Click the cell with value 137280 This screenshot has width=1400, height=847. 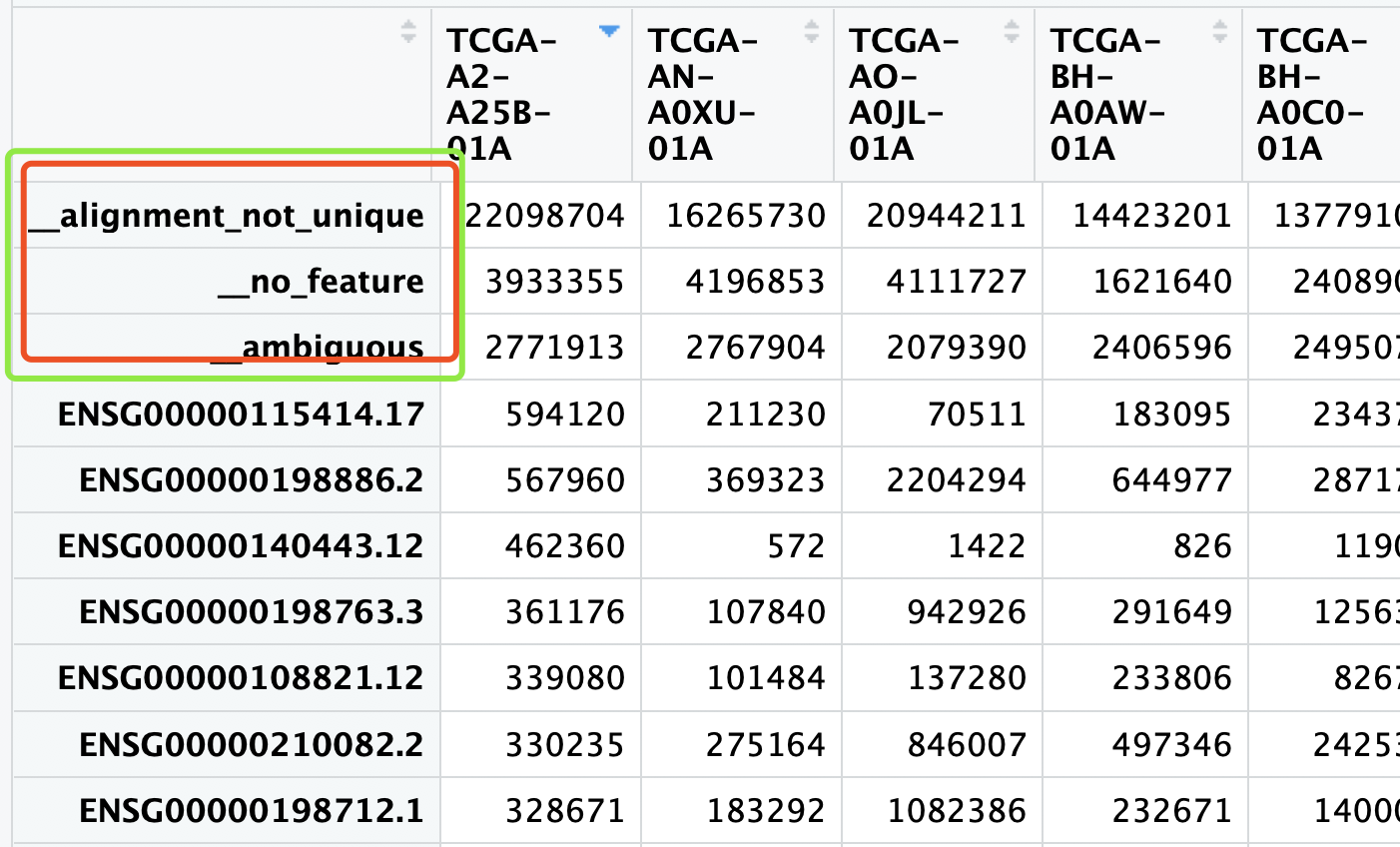tap(942, 677)
